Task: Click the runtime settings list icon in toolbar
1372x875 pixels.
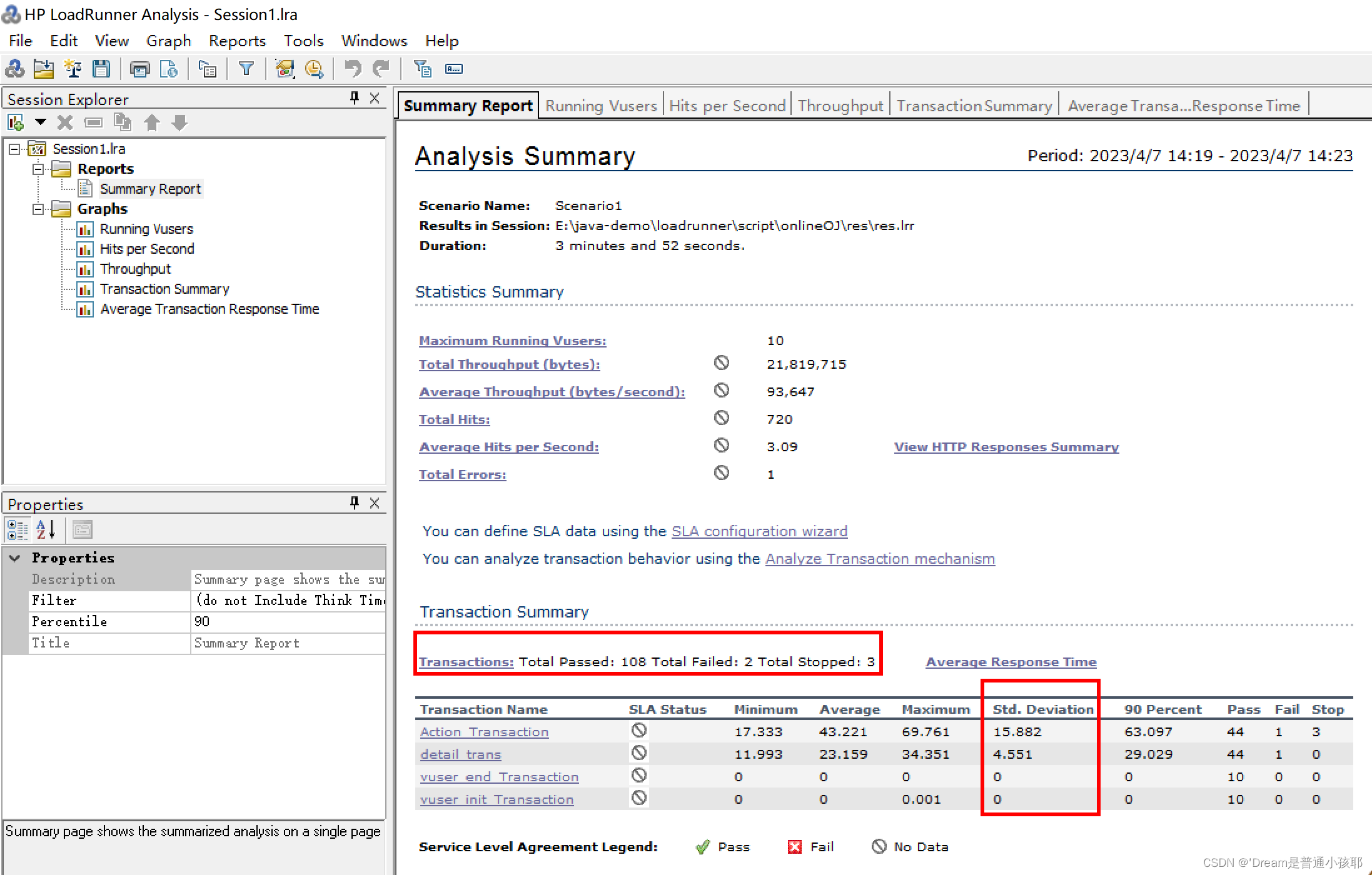Action: pyautogui.click(x=208, y=69)
